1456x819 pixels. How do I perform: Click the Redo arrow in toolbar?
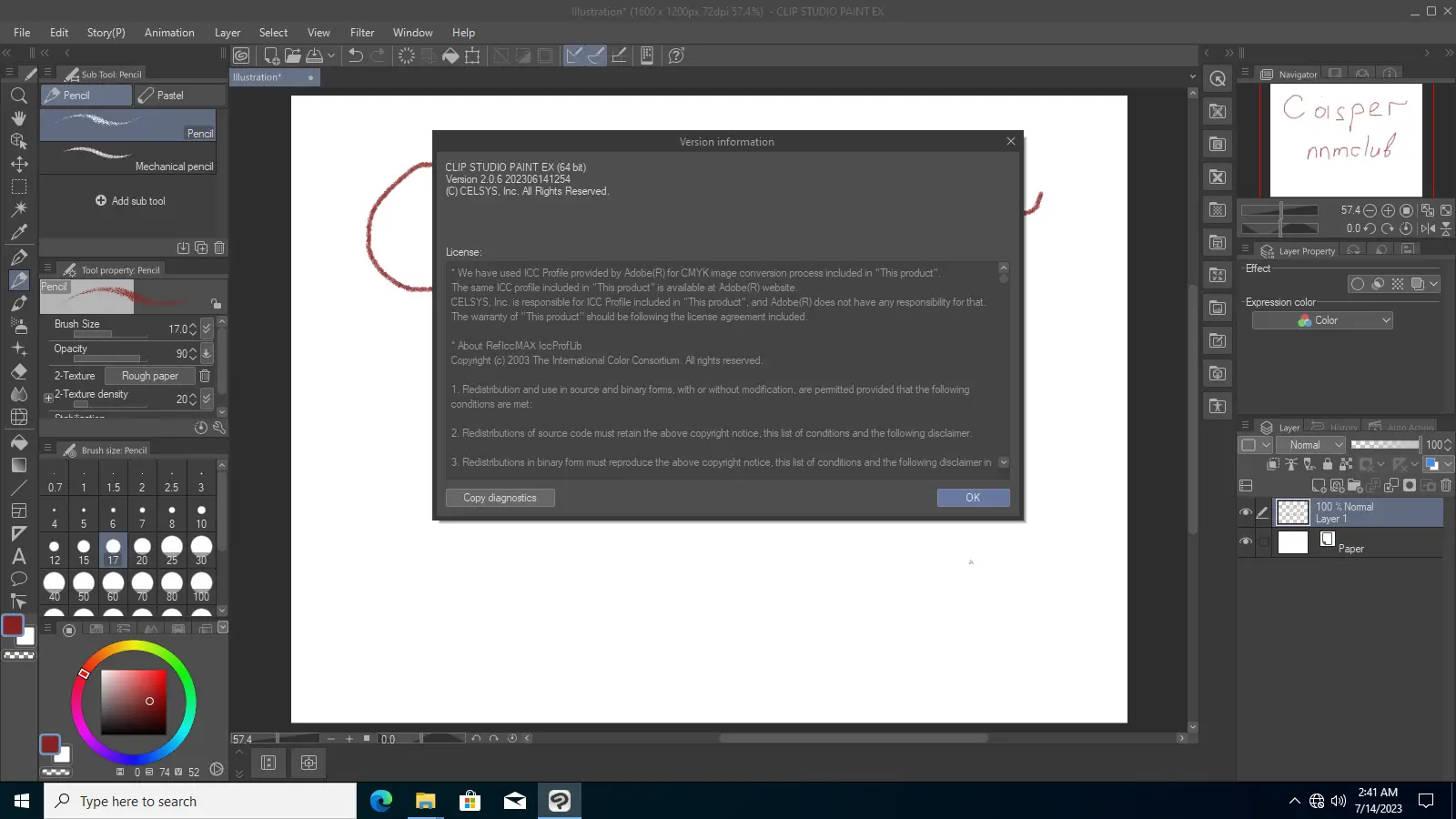(378, 56)
